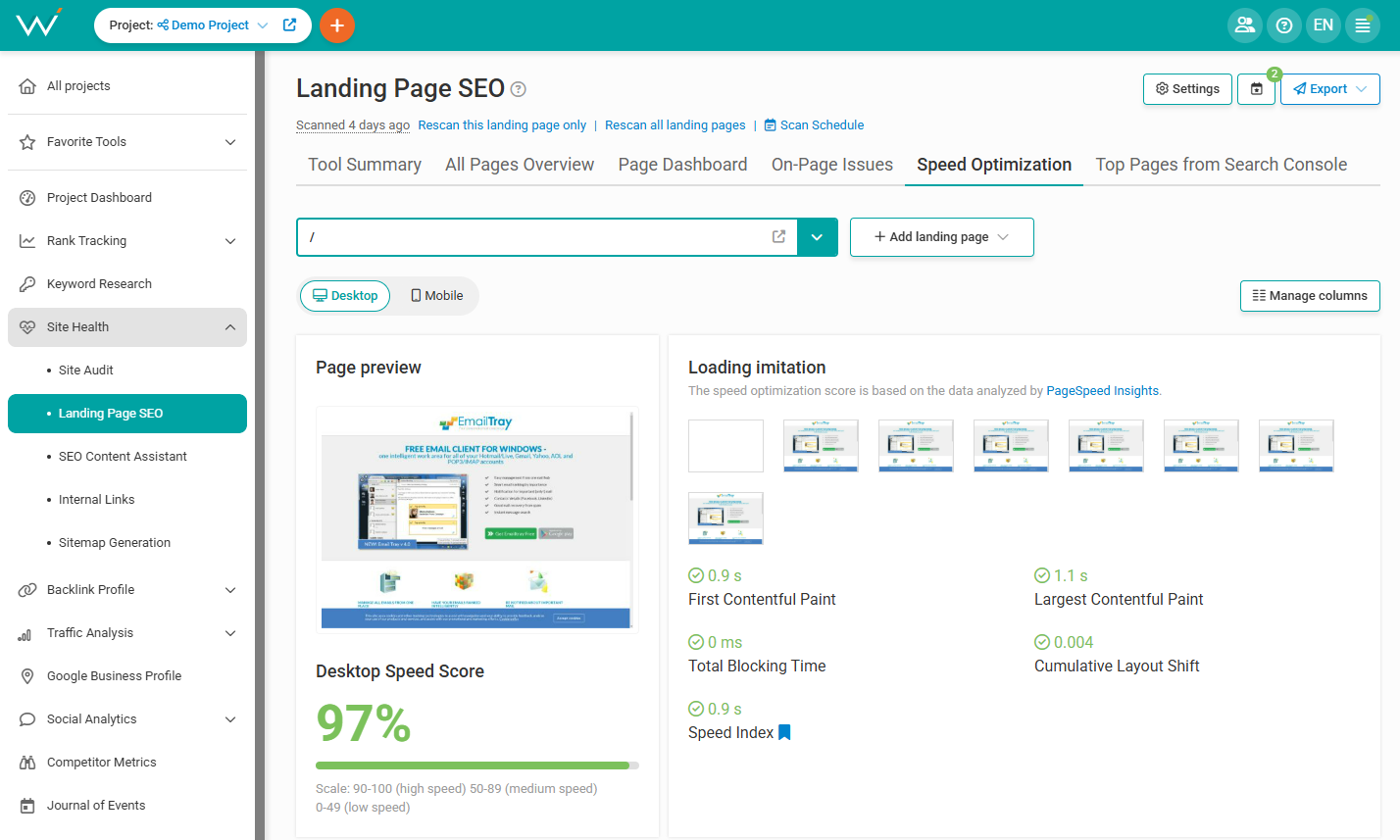Switch to the Tool Summary tab
Viewport: 1400px width, 840px height.
[365, 165]
